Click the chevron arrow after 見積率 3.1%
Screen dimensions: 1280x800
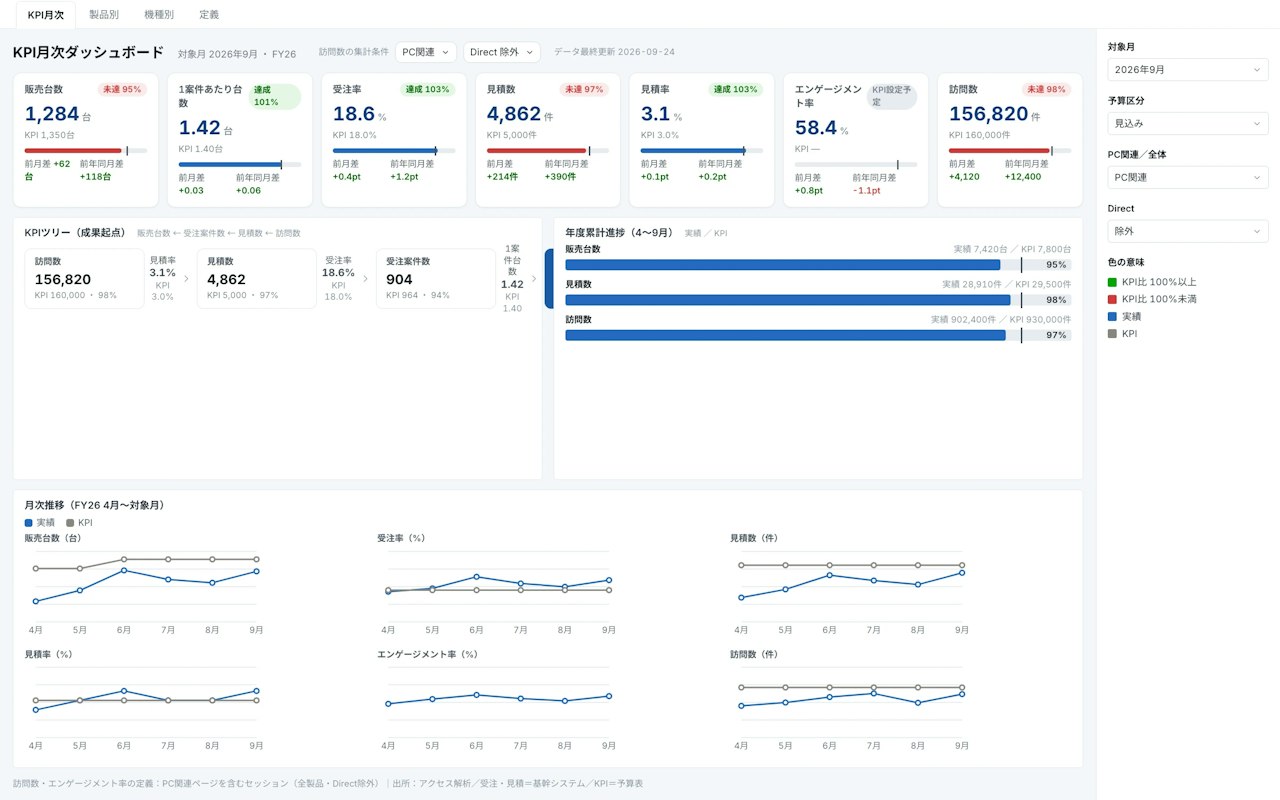click(x=187, y=278)
